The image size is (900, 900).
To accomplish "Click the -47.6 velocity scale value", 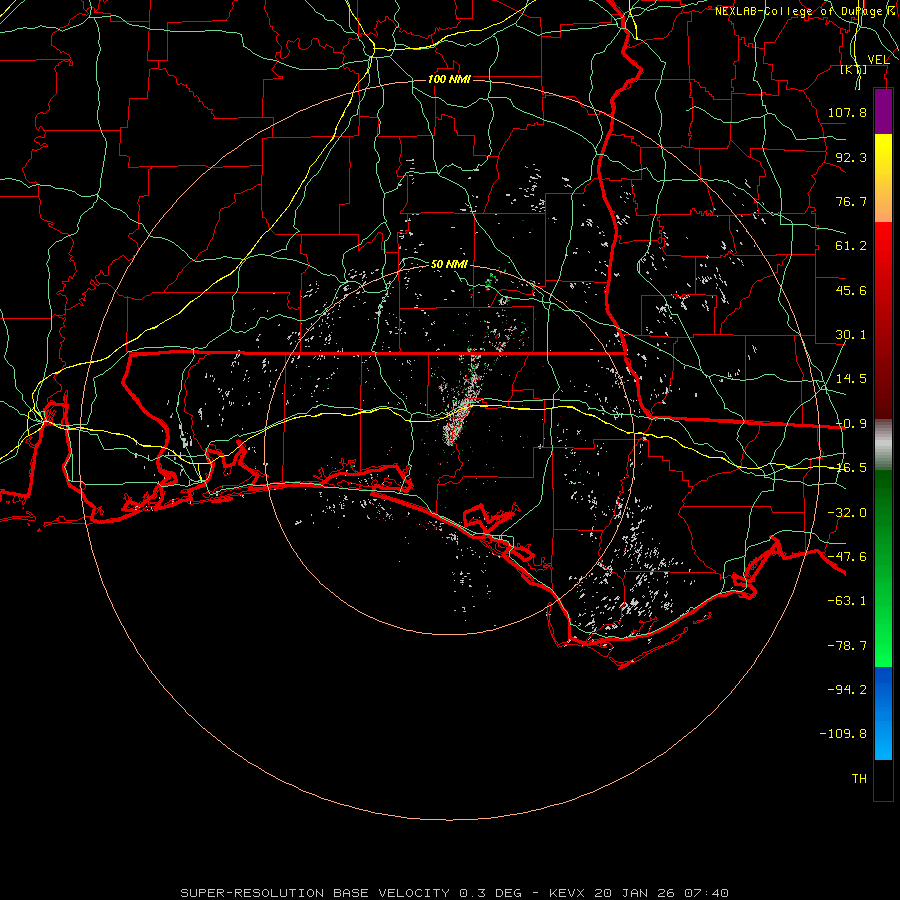I will [847, 557].
